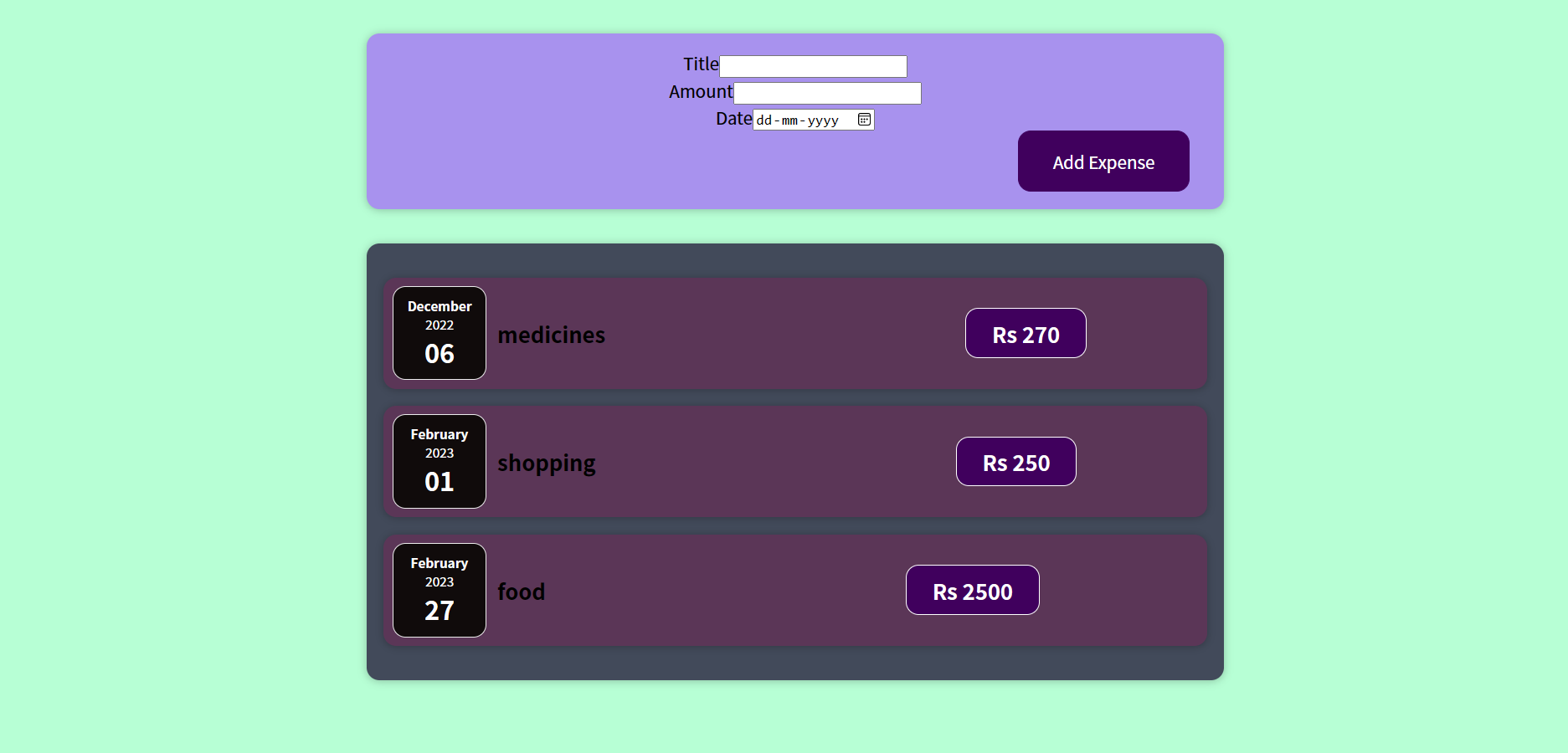Focus the Amount input field
The width and height of the screenshot is (1568, 753).
click(827, 93)
